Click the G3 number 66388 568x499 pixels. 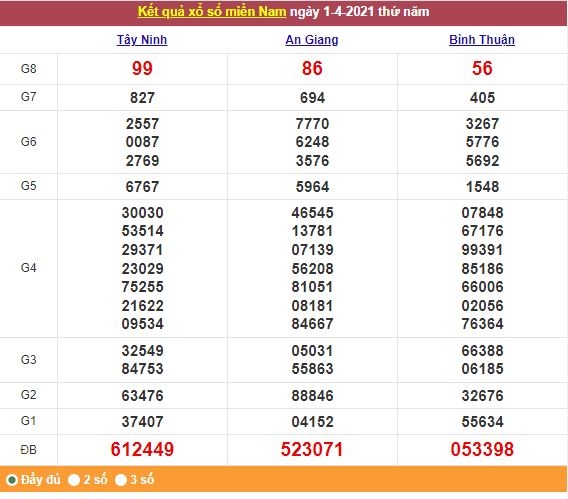tap(482, 351)
